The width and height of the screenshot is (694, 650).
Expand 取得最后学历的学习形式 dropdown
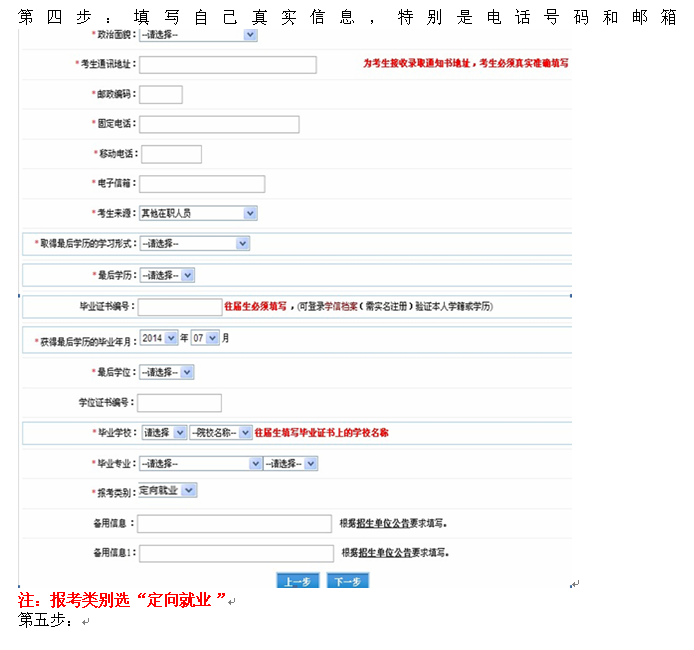click(x=193, y=244)
